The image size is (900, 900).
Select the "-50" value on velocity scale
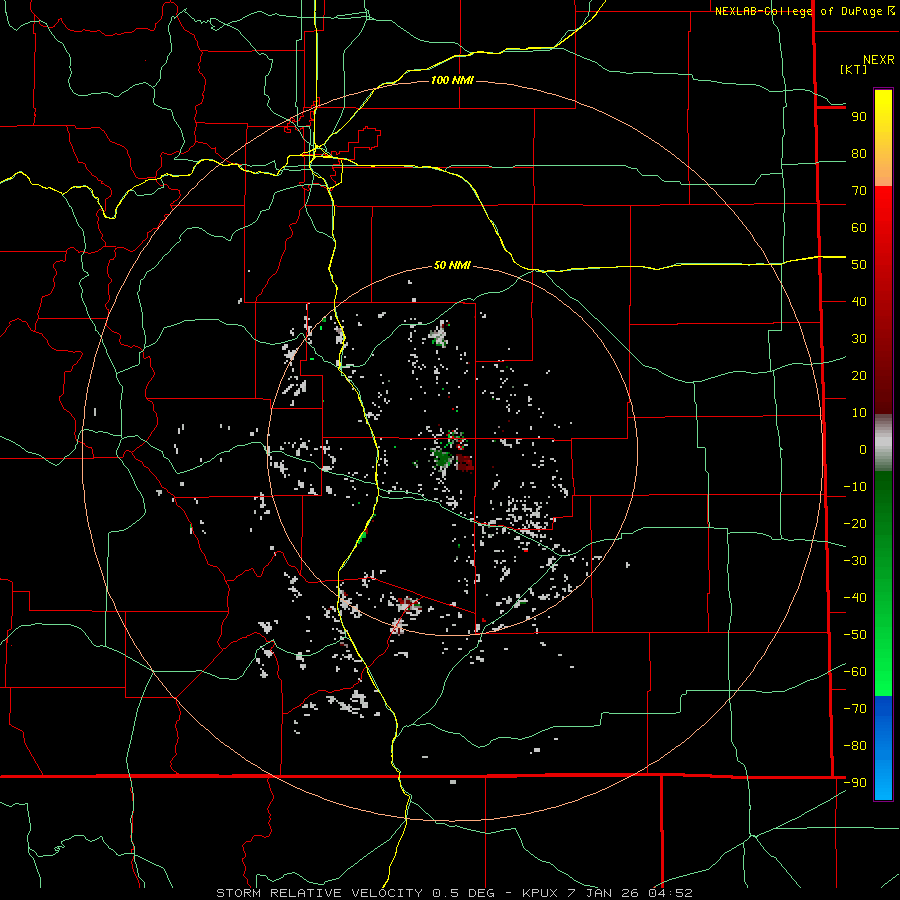click(855, 635)
